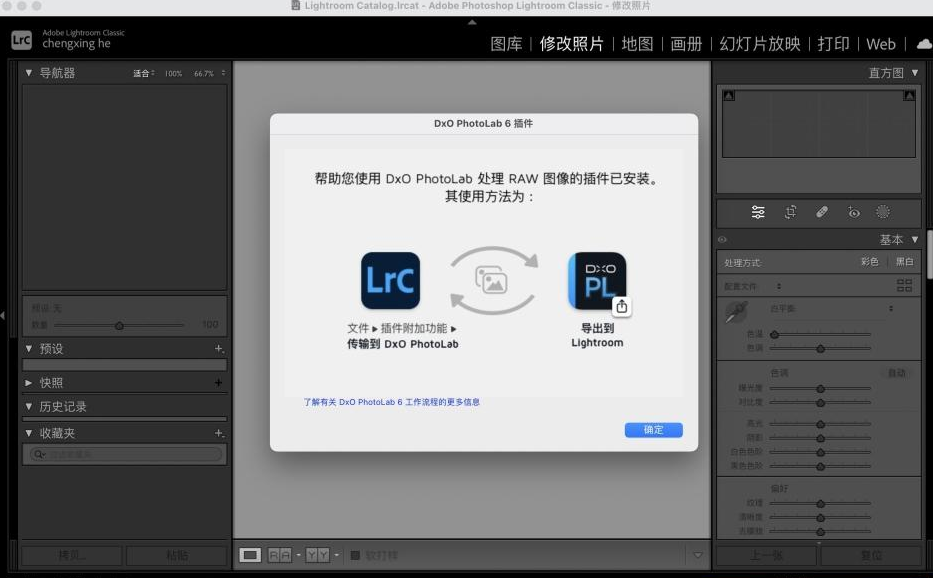Click the Lrc logo at top left
This screenshot has width=933, height=578.
21,40
